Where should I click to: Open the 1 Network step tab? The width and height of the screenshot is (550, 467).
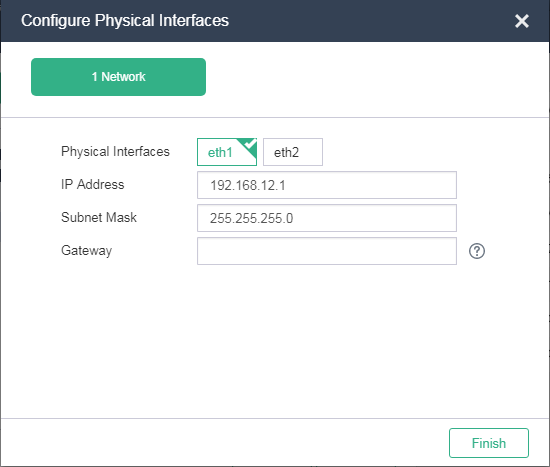(x=118, y=77)
